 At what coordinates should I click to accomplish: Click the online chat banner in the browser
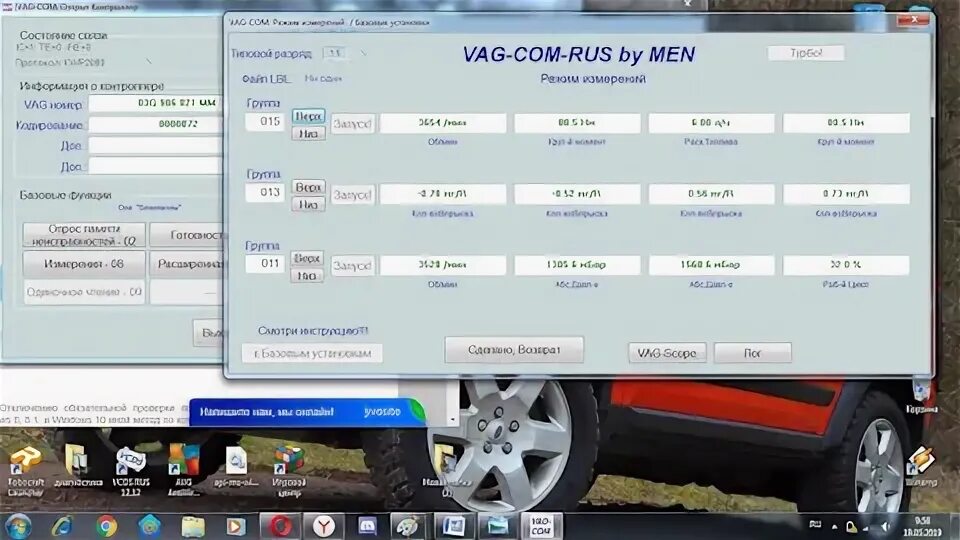click(306, 411)
